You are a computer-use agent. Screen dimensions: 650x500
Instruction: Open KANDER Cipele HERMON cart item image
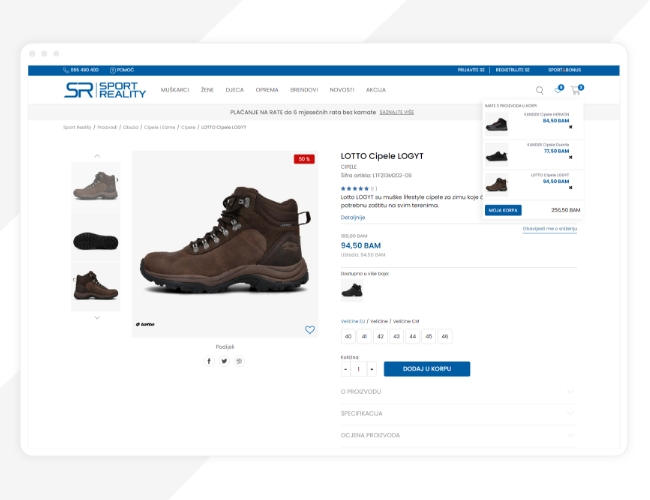click(497, 124)
